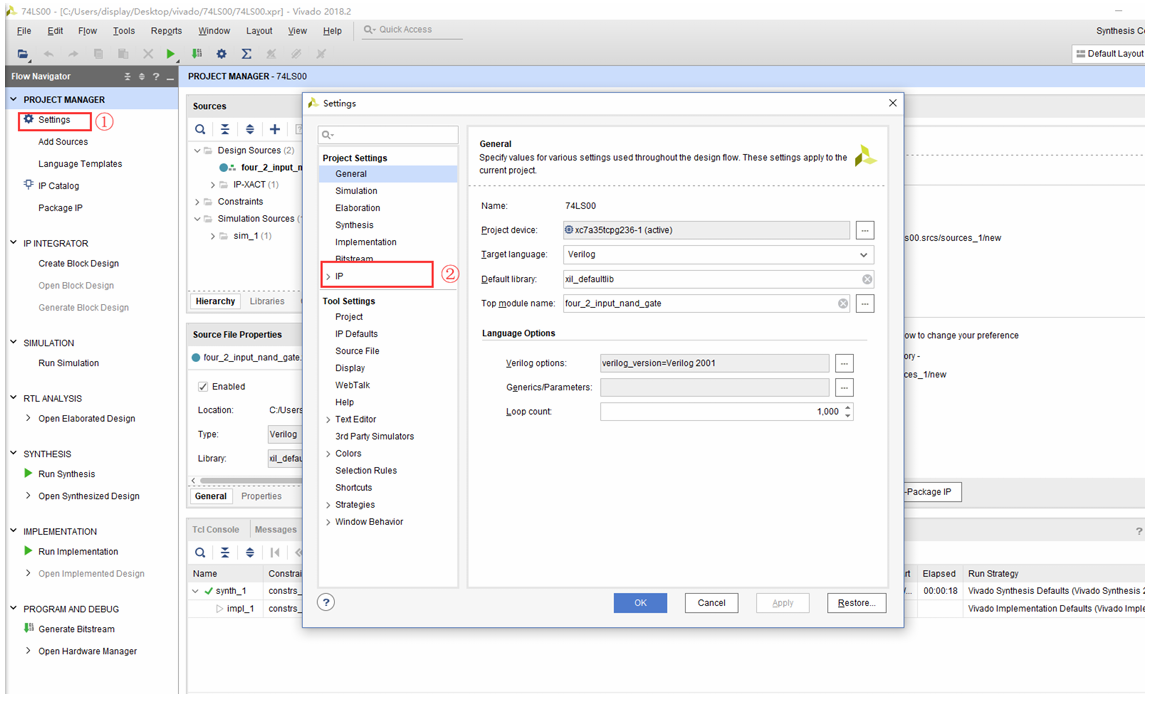
Task: Switch to the Libraries tab
Action: tap(267, 301)
